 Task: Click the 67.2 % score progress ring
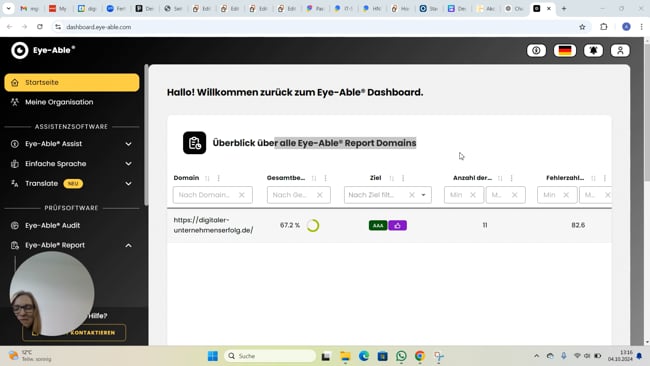coord(313,225)
